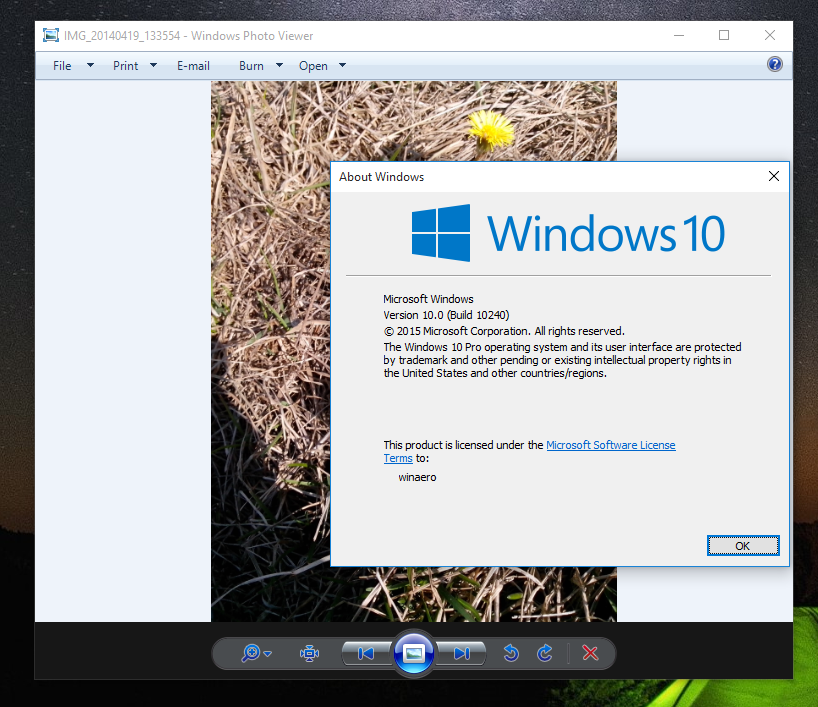Expand the Burn dropdown arrow
818x707 pixels.
click(x=279, y=65)
